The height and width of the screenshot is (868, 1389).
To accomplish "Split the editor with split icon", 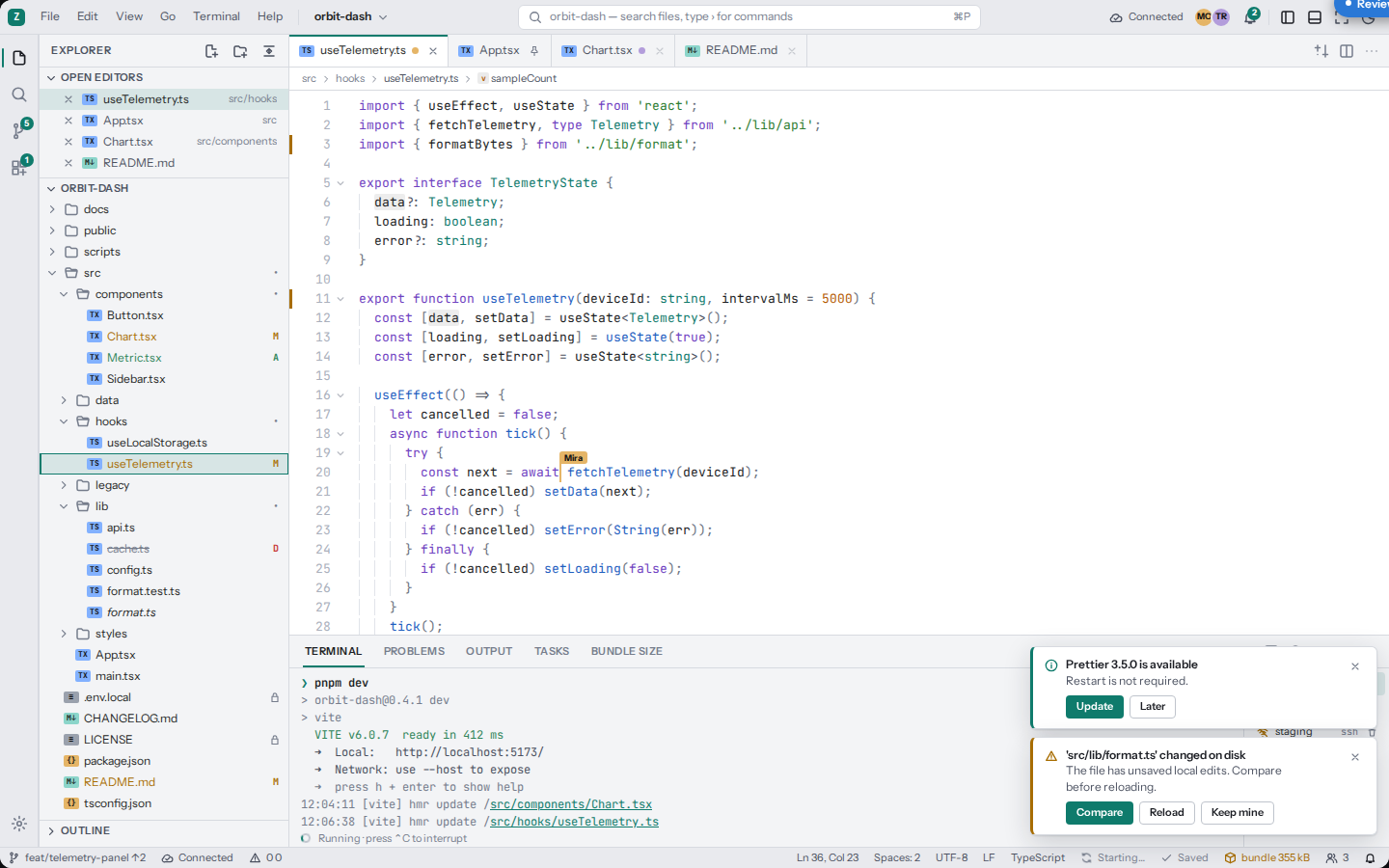I will point(1347,50).
